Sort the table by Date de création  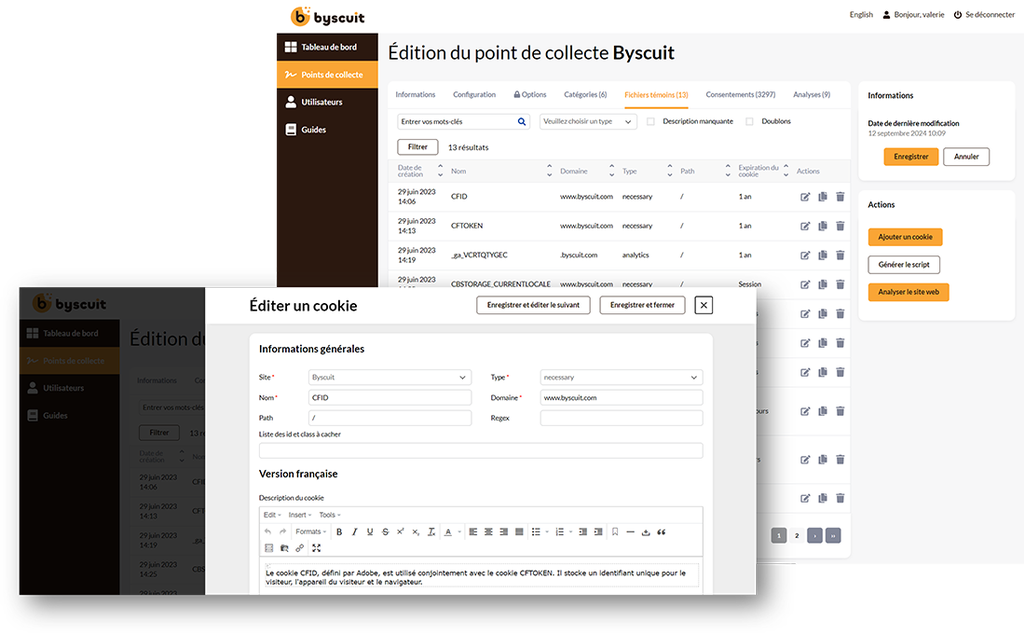(440, 171)
